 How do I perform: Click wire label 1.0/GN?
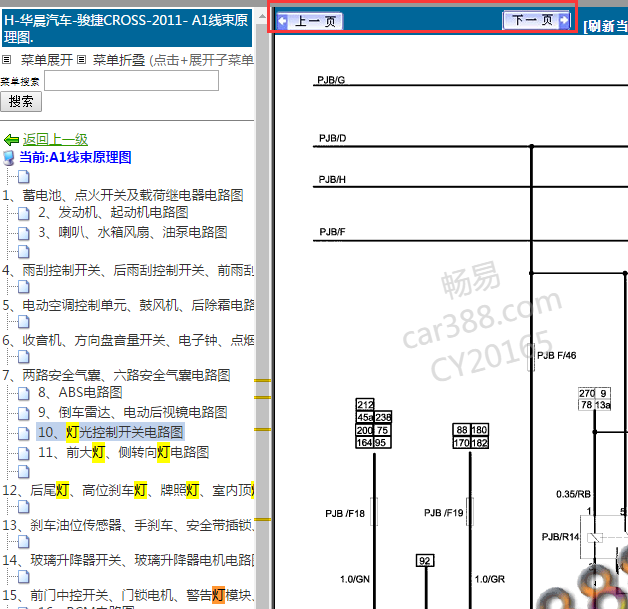pos(355,579)
